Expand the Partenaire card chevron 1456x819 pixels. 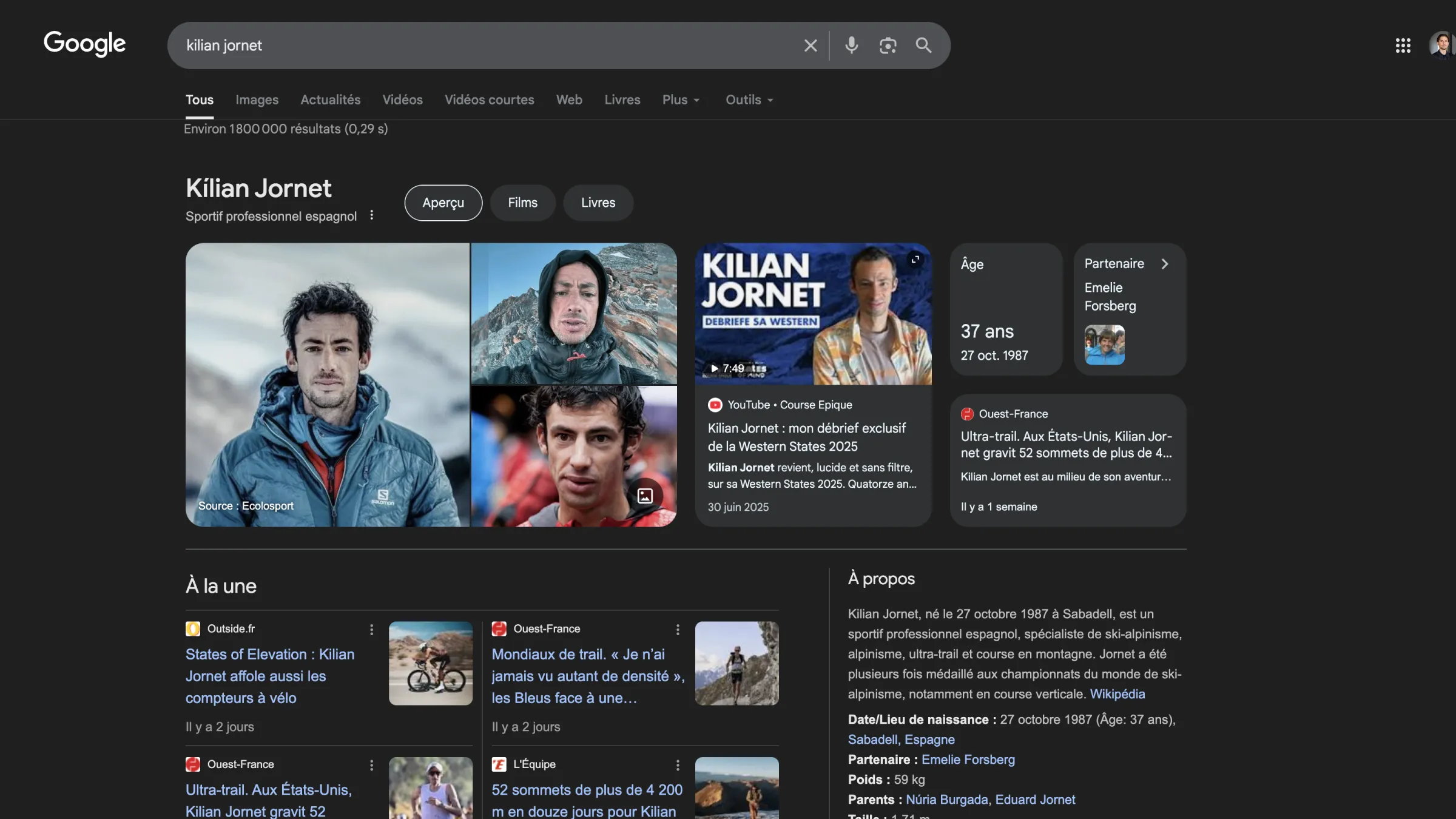coord(1164,264)
